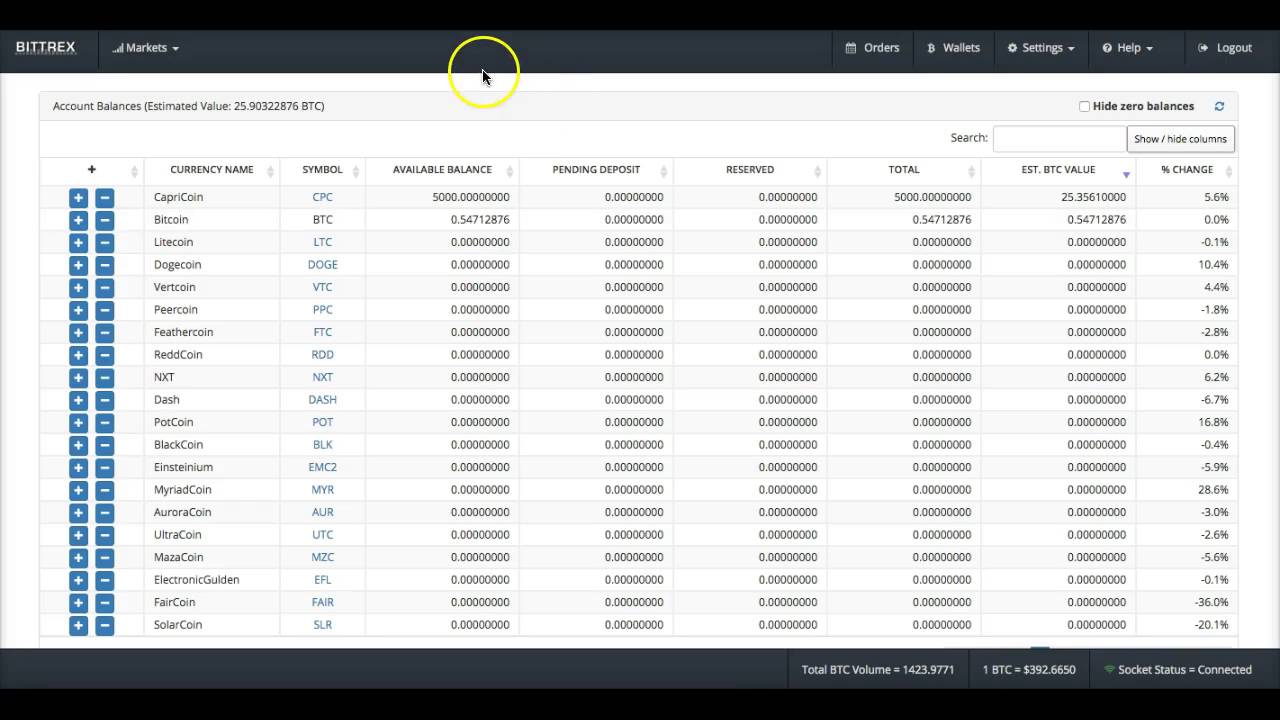Screen dimensions: 1280x720
Task: Click the 5000.00000000 available balance cell
Action: click(470, 197)
